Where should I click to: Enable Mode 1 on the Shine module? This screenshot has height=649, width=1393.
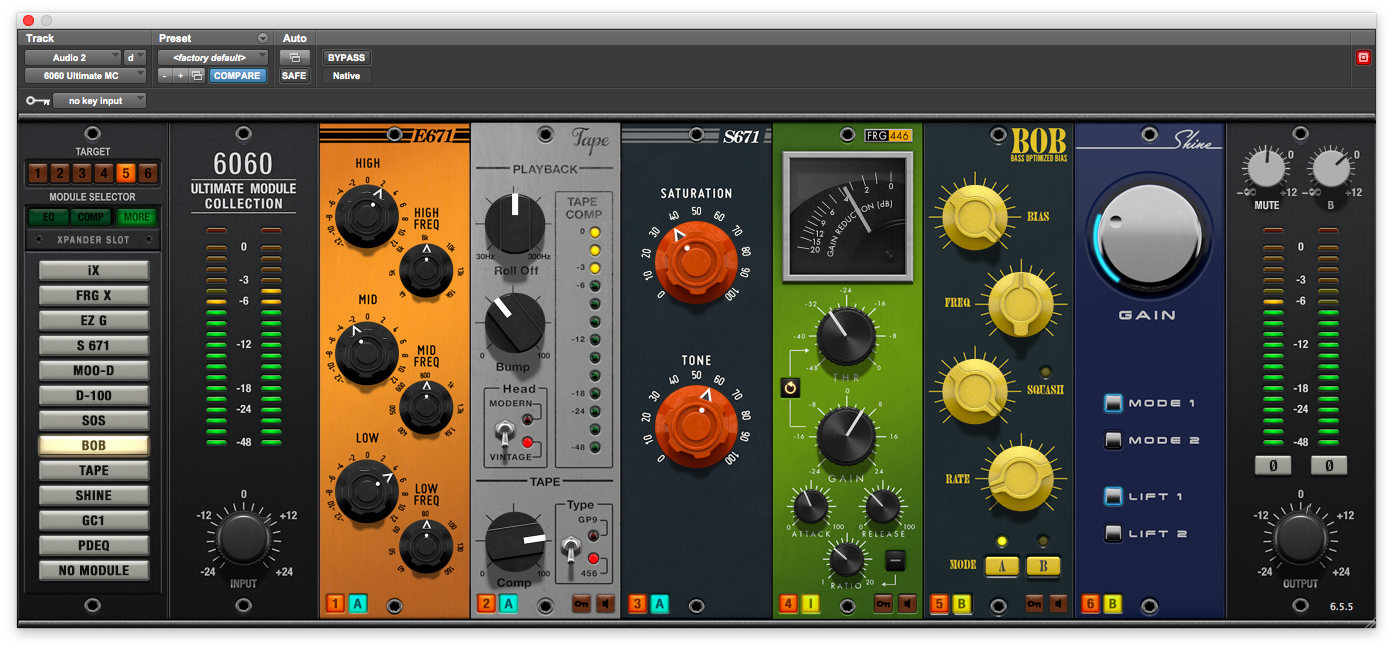(x=1114, y=403)
